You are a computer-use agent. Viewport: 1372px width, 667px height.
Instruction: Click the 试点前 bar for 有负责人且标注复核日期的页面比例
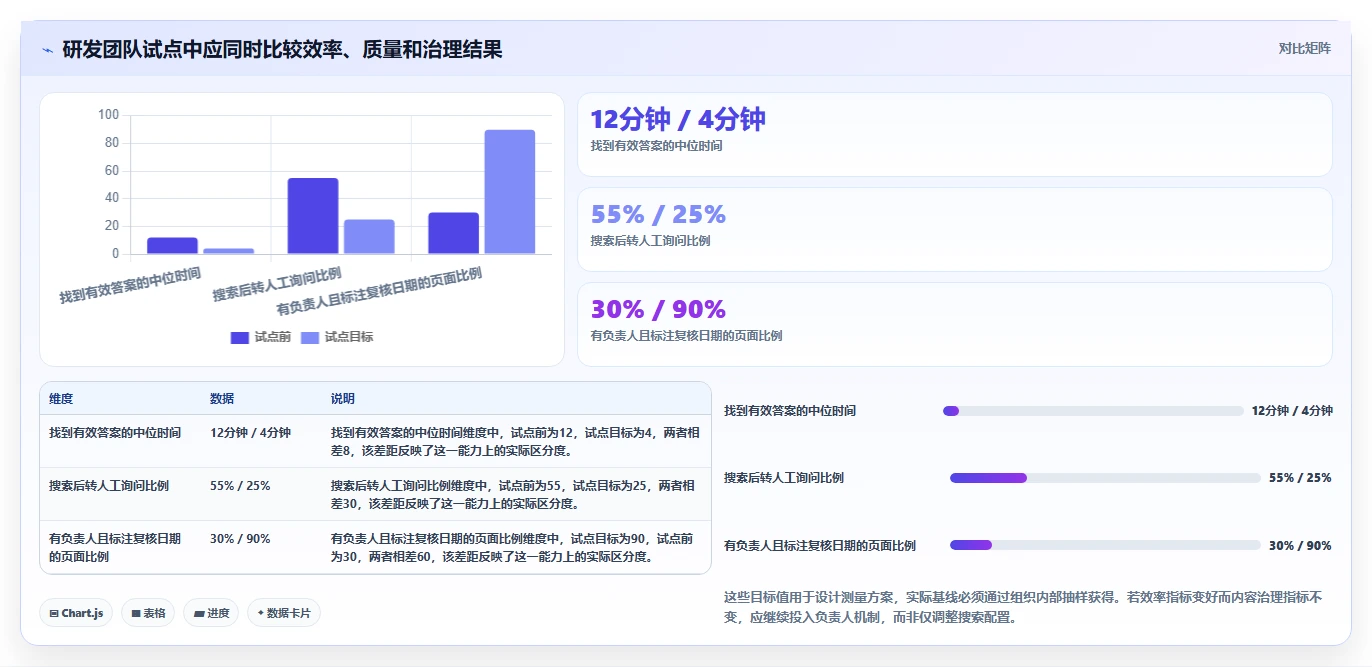coord(454,233)
